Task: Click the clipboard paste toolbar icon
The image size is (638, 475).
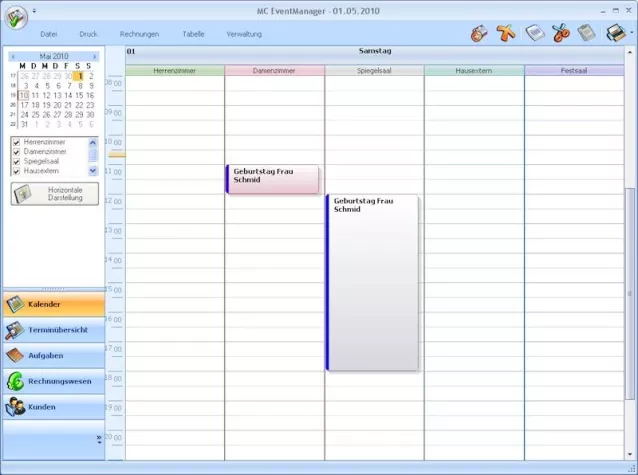Action: pyautogui.click(x=587, y=33)
